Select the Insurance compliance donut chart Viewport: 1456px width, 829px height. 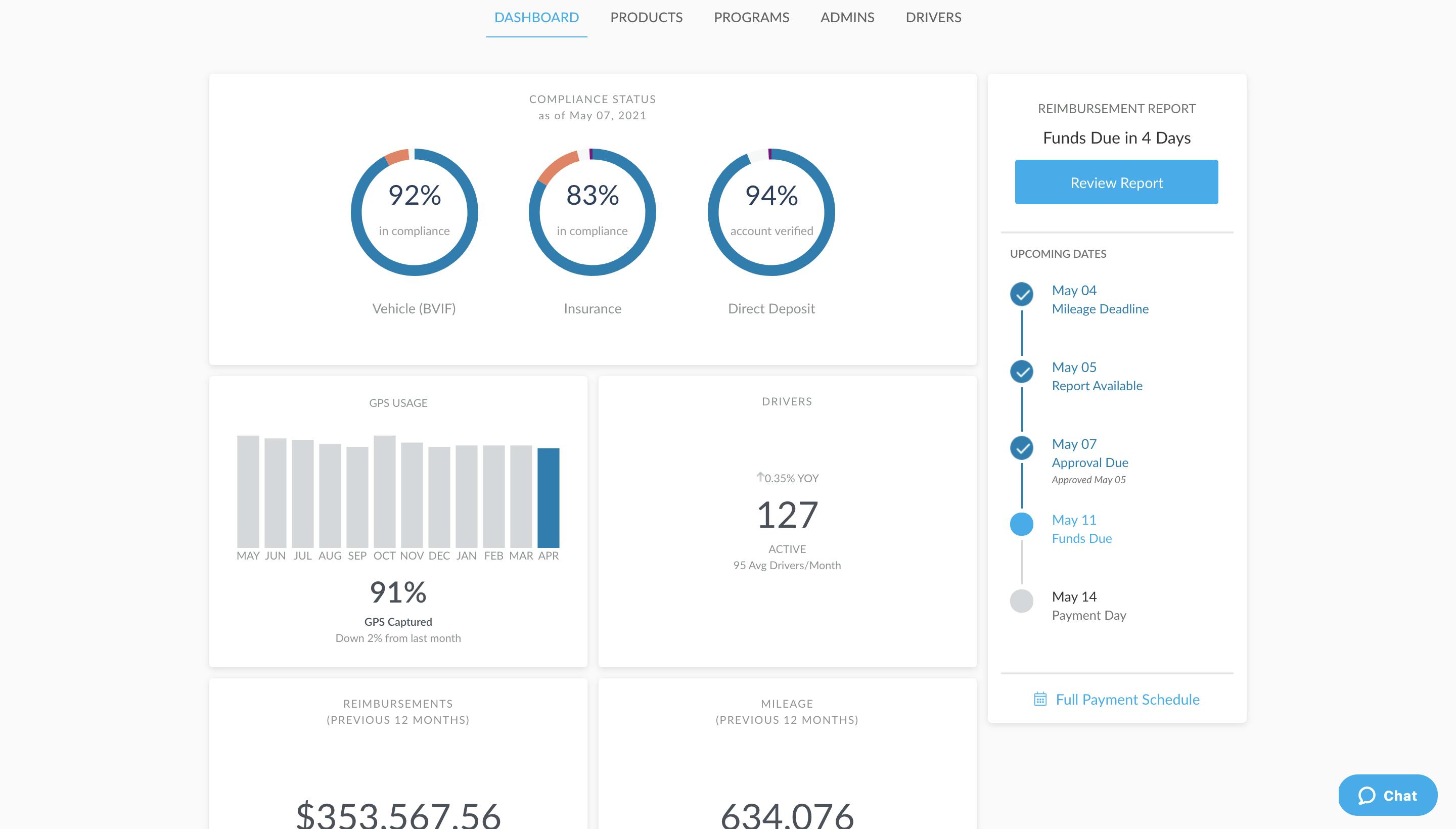[x=593, y=212]
